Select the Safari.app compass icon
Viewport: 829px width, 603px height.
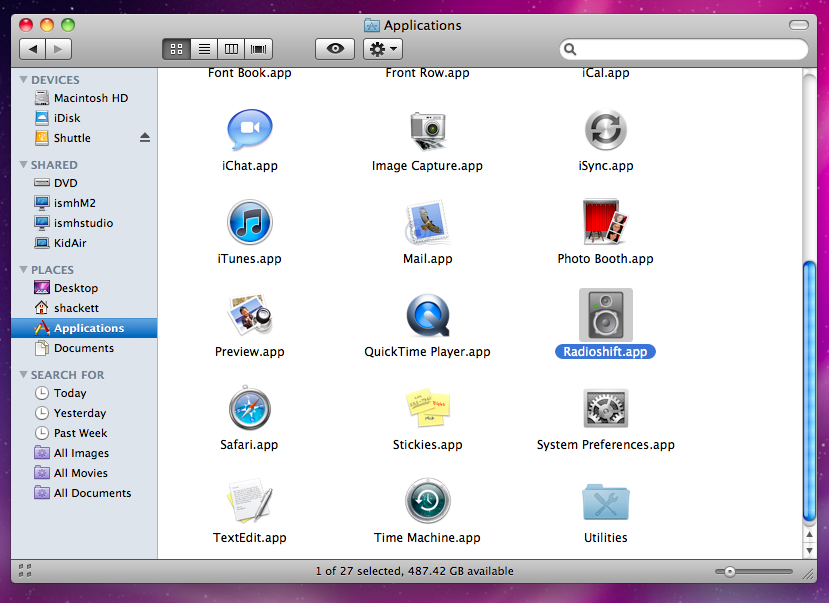point(250,408)
